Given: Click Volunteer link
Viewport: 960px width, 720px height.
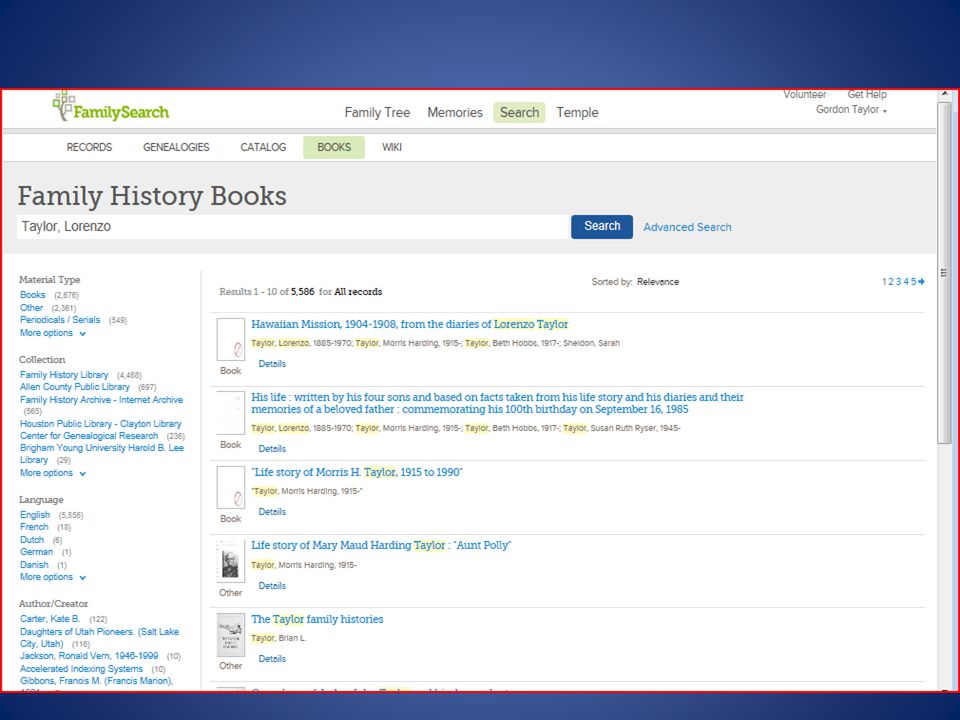Looking at the screenshot, I should [x=804, y=94].
